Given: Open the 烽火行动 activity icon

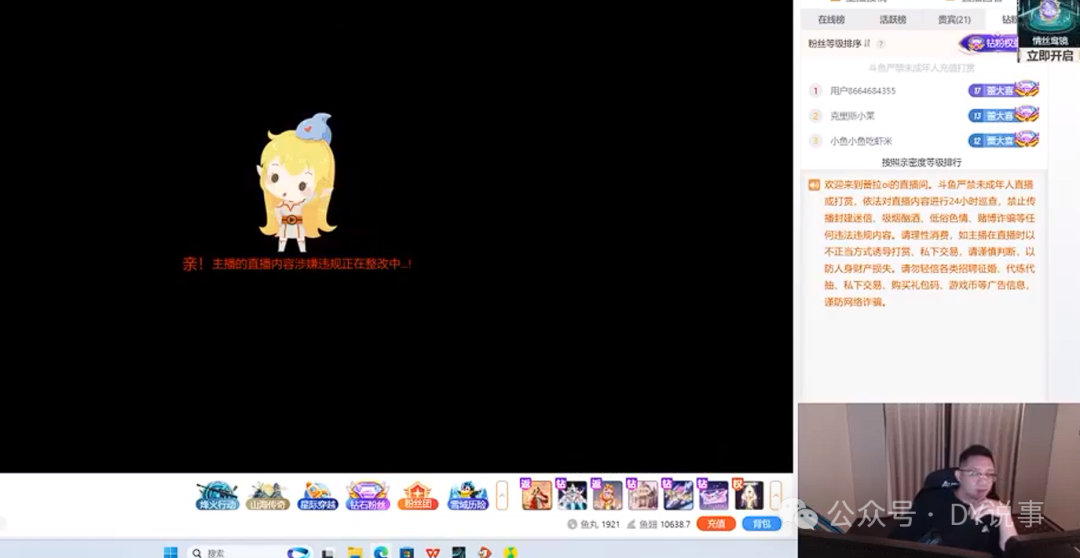Looking at the screenshot, I should (x=217, y=495).
